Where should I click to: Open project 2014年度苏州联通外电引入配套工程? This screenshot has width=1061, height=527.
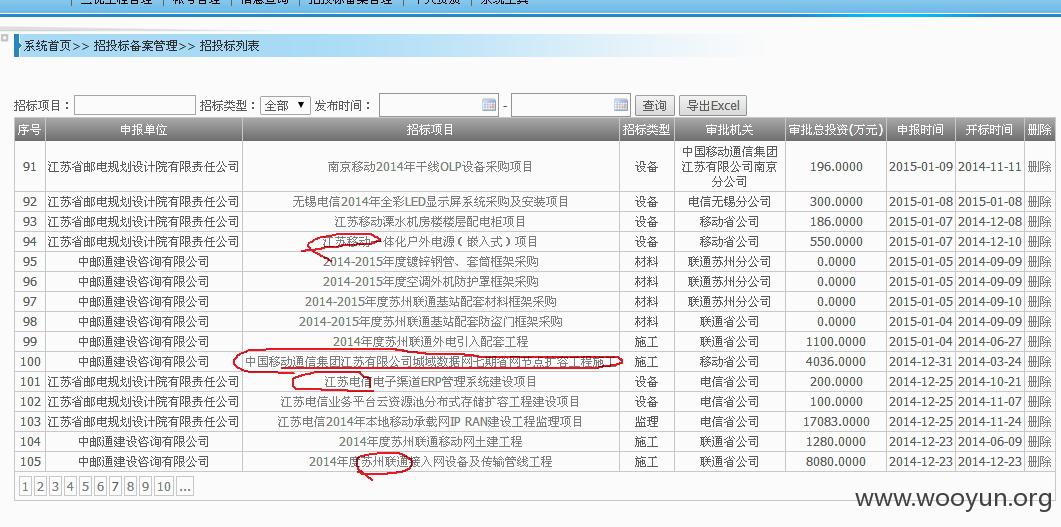pos(430,342)
